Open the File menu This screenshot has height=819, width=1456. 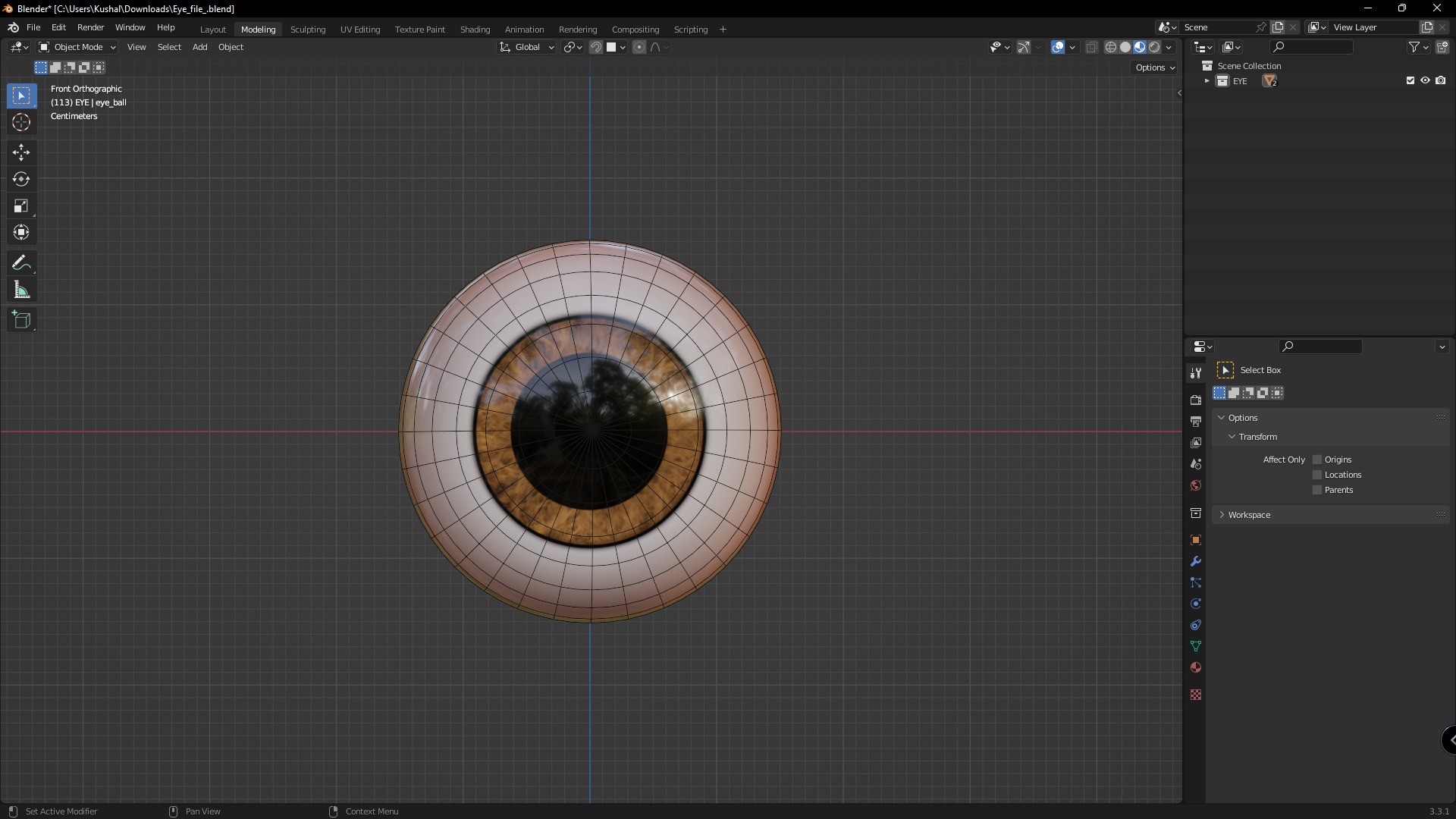[x=33, y=27]
